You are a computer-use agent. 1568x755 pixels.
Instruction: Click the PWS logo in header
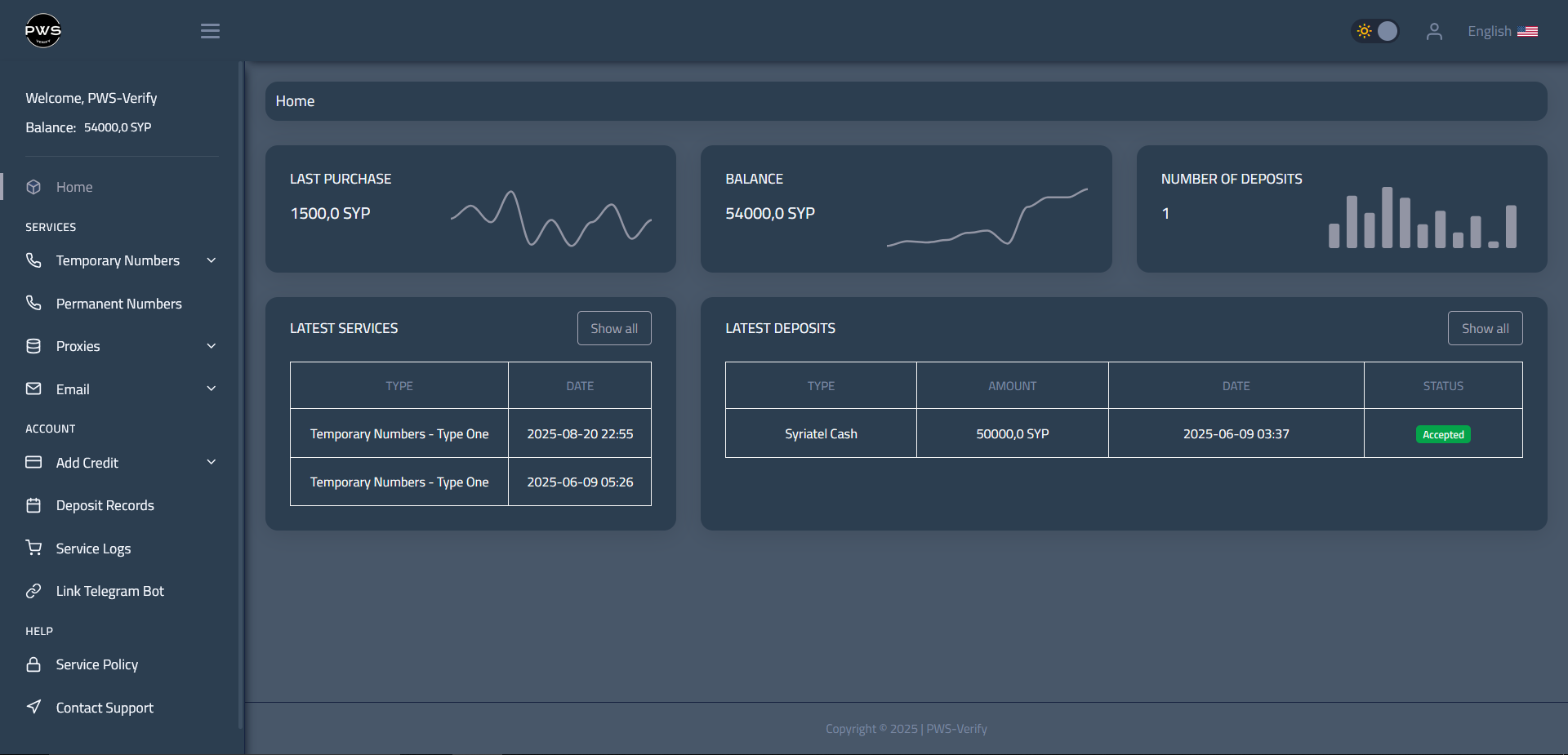point(42,31)
